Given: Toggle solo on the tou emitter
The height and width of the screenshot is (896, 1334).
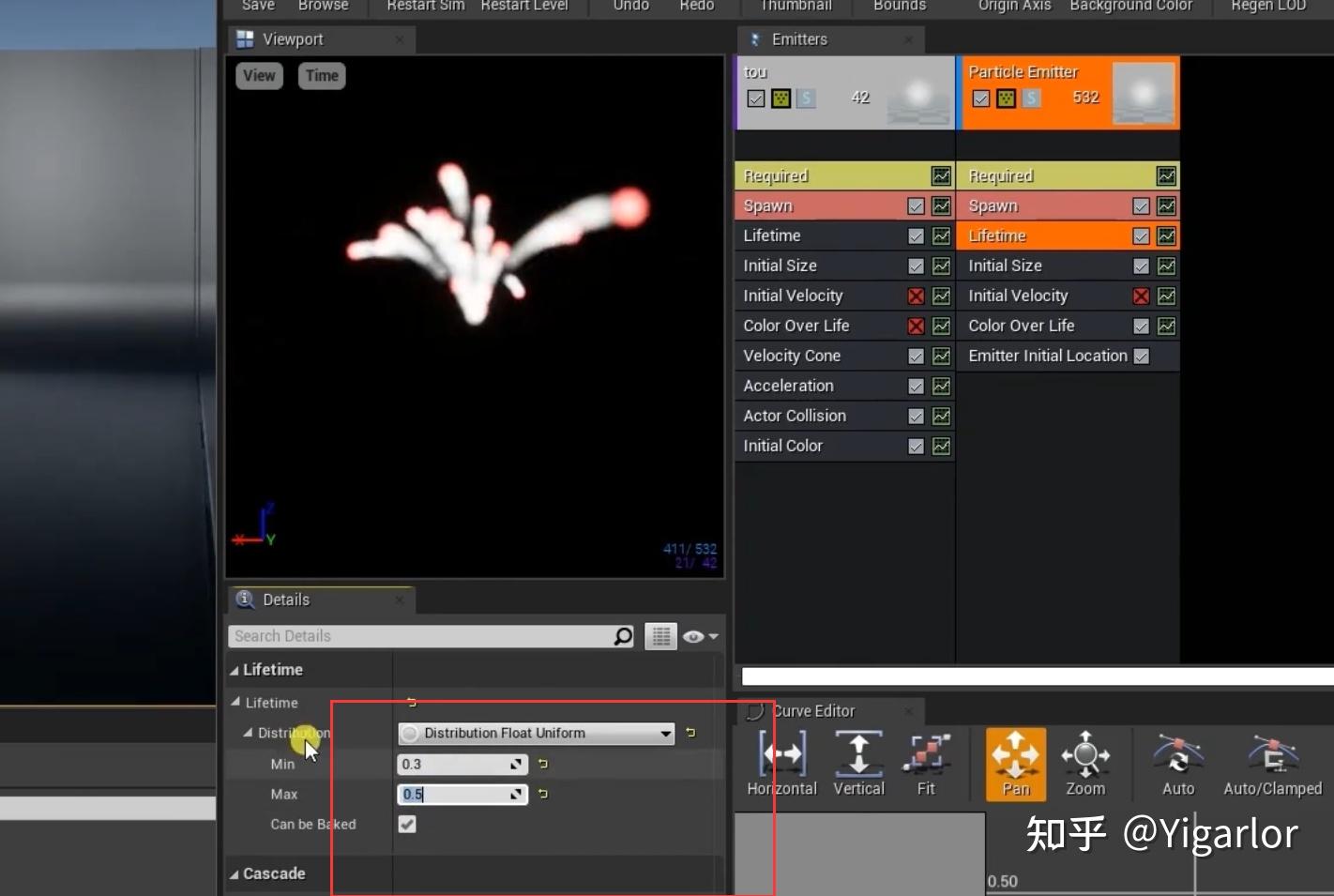Looking at the screenshot, I should pyautogui.click(x=806, y=98).
